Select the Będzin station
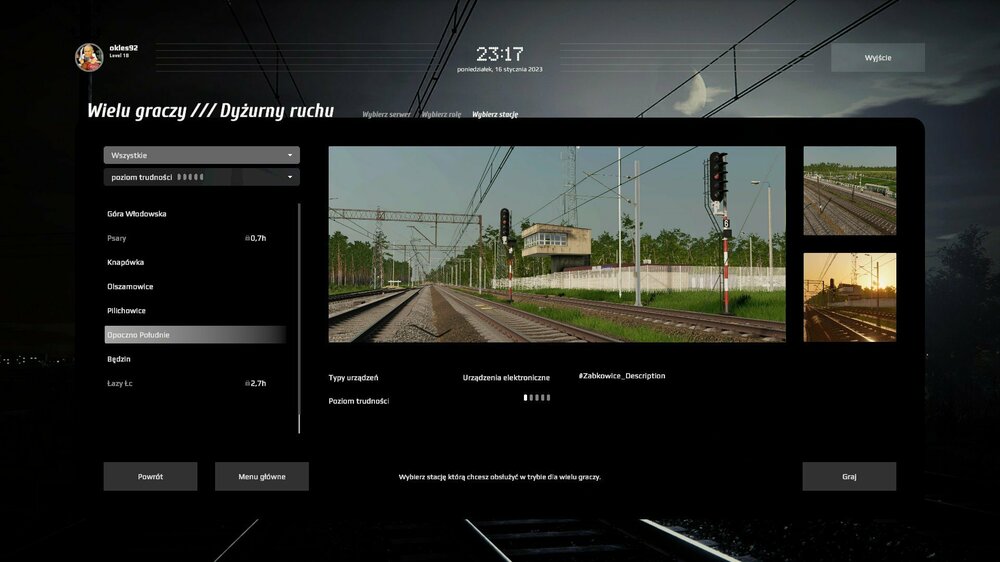Viewport: 1000px width, 562px height. coord(119,359)
